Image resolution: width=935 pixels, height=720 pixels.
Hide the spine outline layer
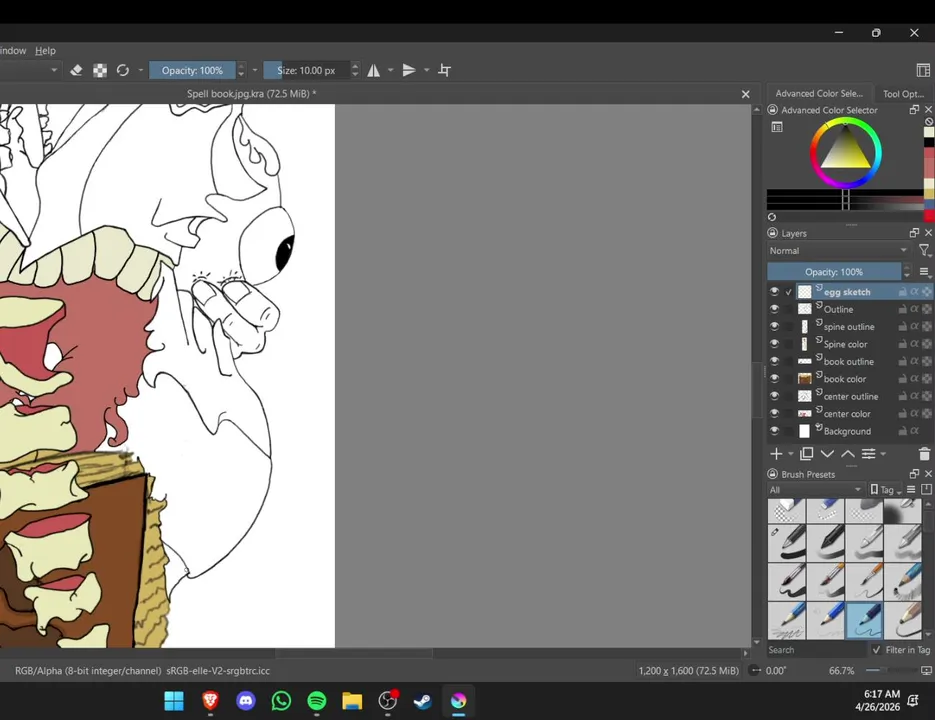tap(774, 326)
